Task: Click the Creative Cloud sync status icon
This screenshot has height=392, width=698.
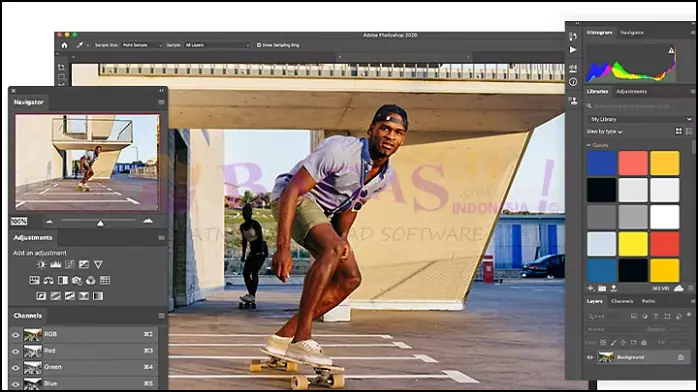Action: (678, 288)
